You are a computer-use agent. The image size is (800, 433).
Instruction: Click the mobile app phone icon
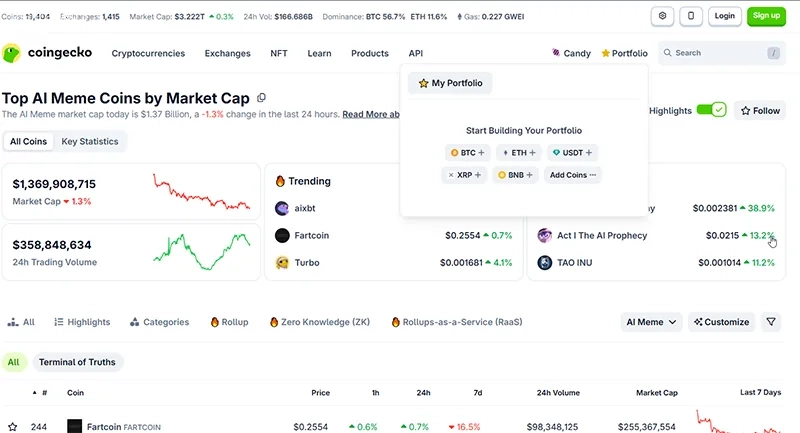[691, 16]
